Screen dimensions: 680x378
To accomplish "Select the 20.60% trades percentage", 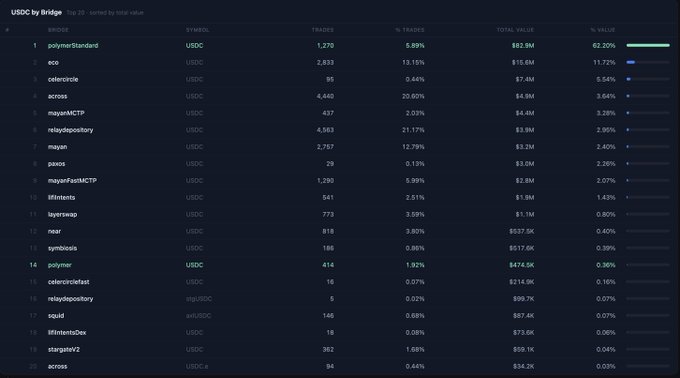I will [x=413, y=96].
